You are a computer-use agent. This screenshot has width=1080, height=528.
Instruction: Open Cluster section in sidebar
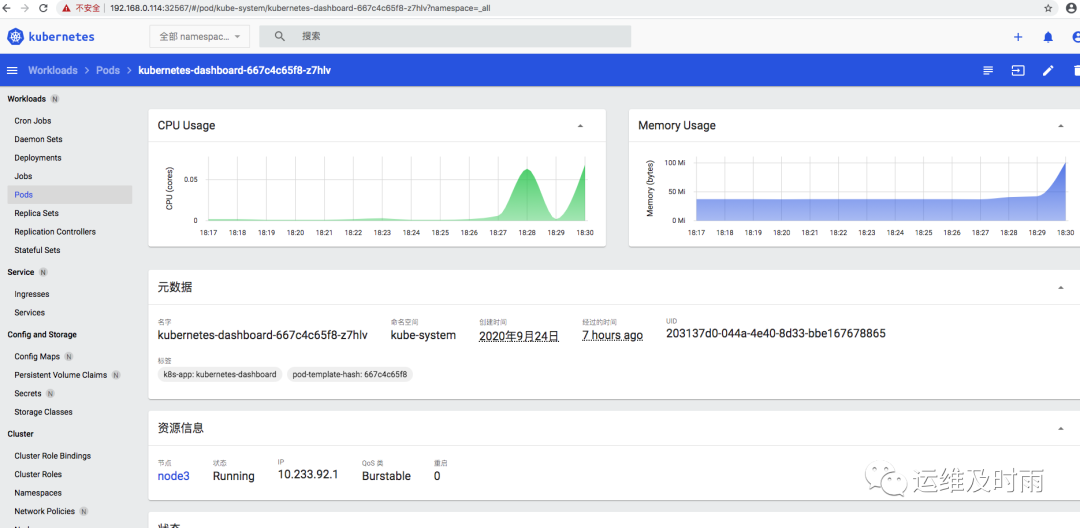coord(21,434)
